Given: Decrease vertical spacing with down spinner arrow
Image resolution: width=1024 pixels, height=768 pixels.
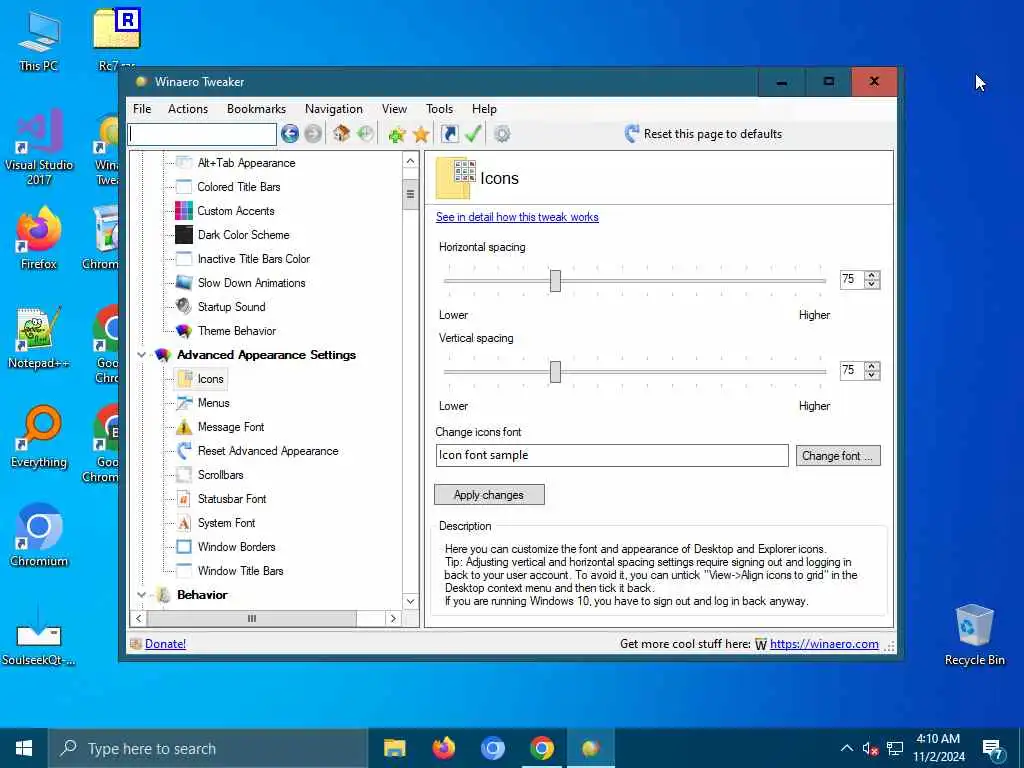Looking at the screenshot, I should click(x=872, y=375).
